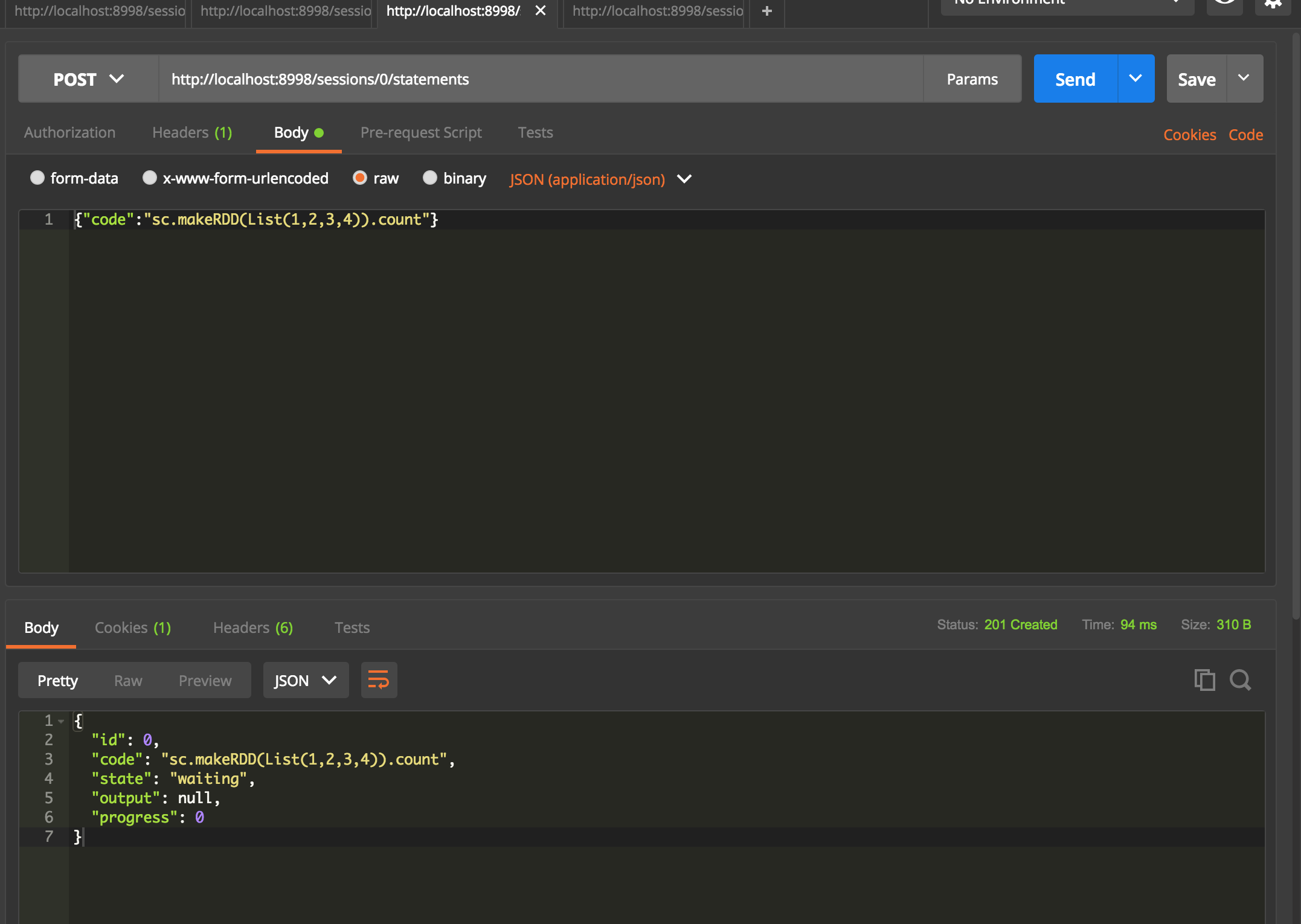Select Raw response view
1301x924 pixels.
pos(128,681)
